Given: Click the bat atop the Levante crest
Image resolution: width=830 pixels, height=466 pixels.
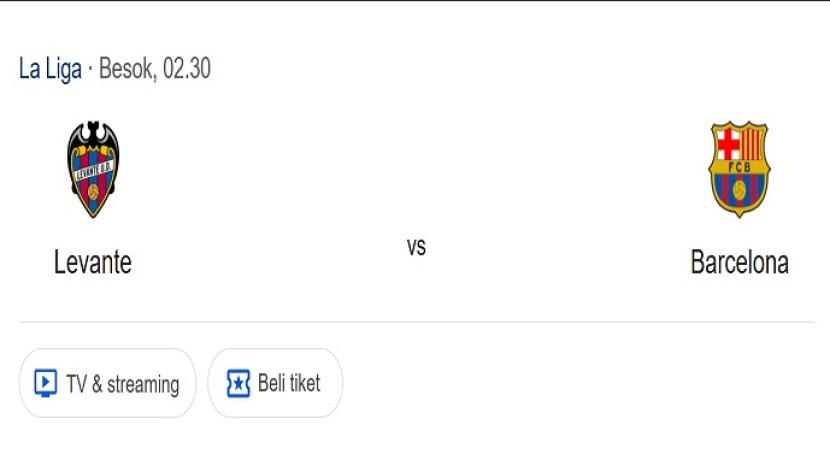Looking at the screenshot, I should click(93, 131).
